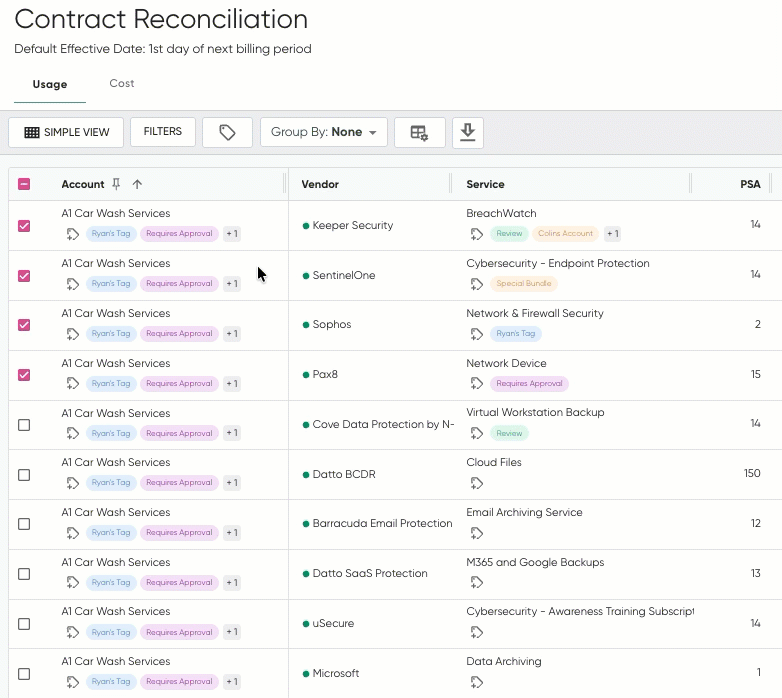Viewport: 782px width, 698px height.
Task: Select the Usage tab
Action: (x=50, y=85)
